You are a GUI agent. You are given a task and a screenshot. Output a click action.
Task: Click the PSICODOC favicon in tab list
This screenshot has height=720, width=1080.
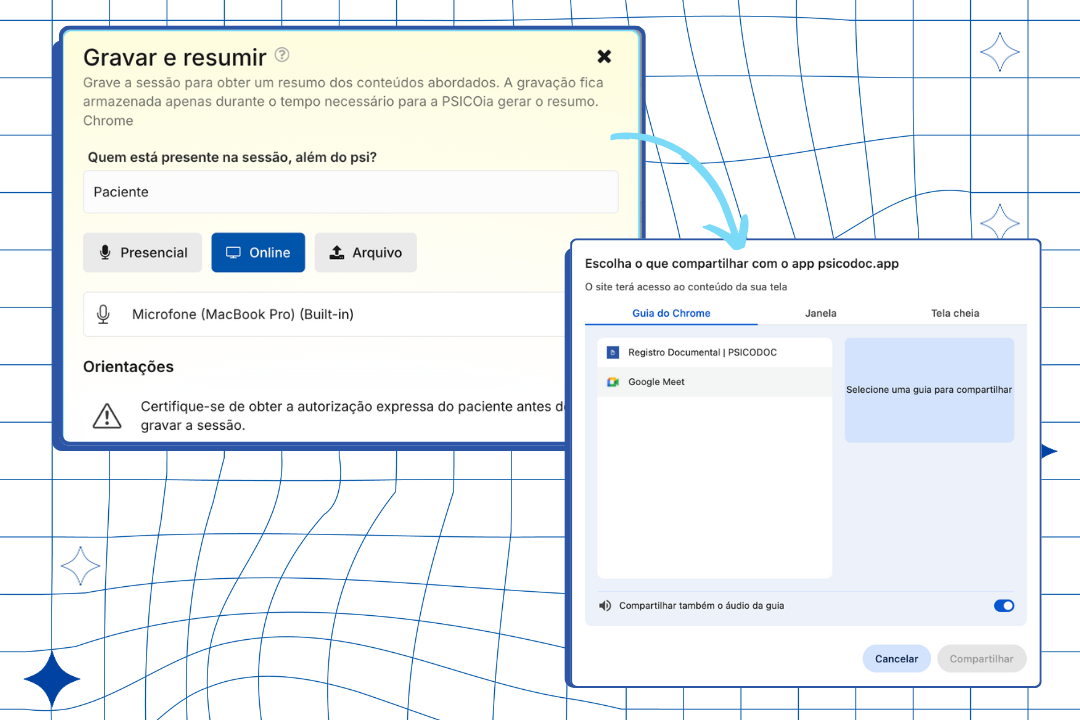(613, 352)
